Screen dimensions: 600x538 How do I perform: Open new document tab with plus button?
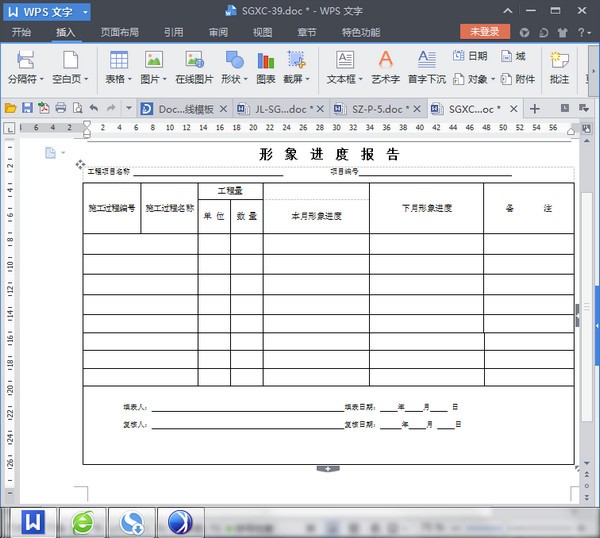coord(535,108)
